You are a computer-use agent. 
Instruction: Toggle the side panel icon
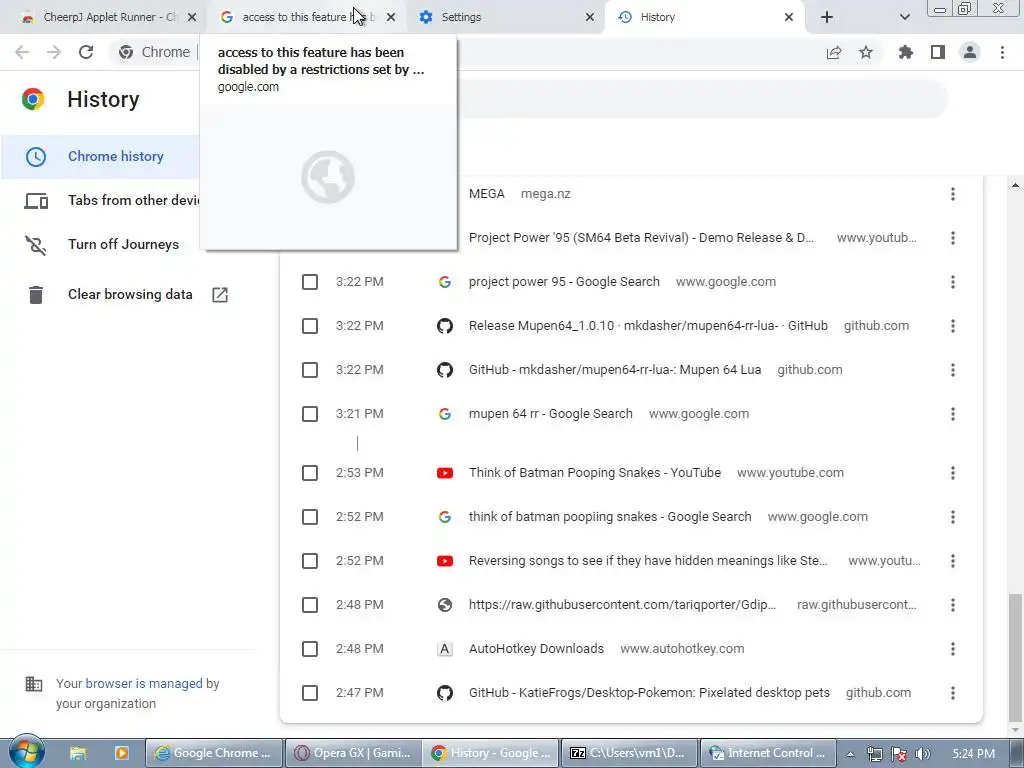point(938,52)
